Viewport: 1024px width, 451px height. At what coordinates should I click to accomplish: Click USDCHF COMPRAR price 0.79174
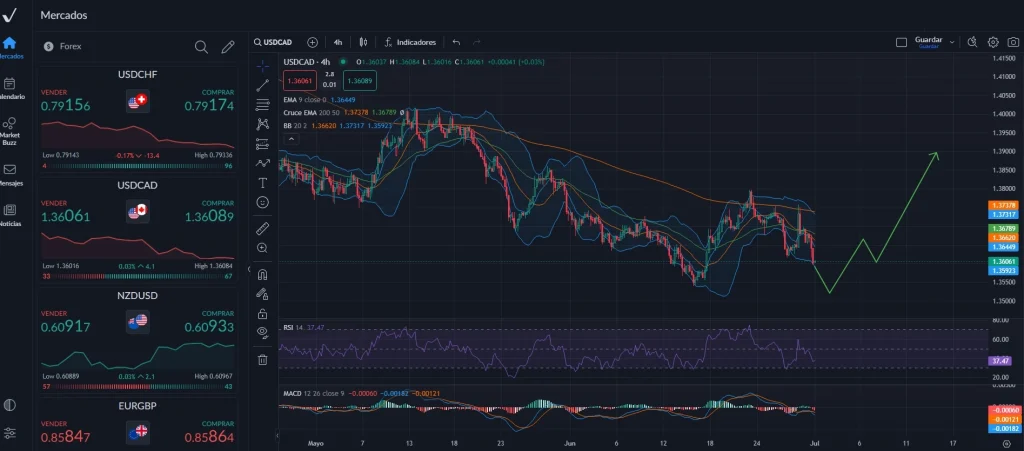click(x=209, y=106)
